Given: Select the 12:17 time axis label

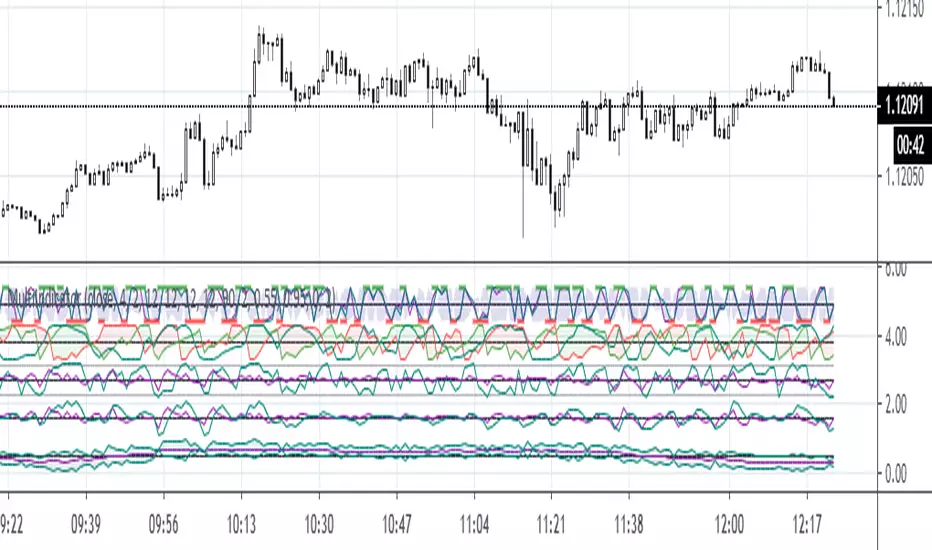Looking at the screenshot, I should tap(807, 524).
